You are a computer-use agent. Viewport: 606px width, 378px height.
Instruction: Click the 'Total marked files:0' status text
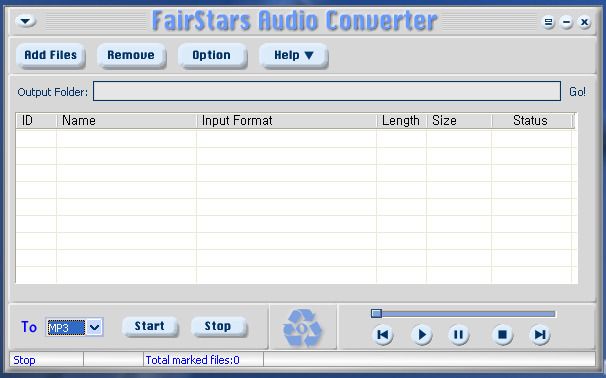192,360
